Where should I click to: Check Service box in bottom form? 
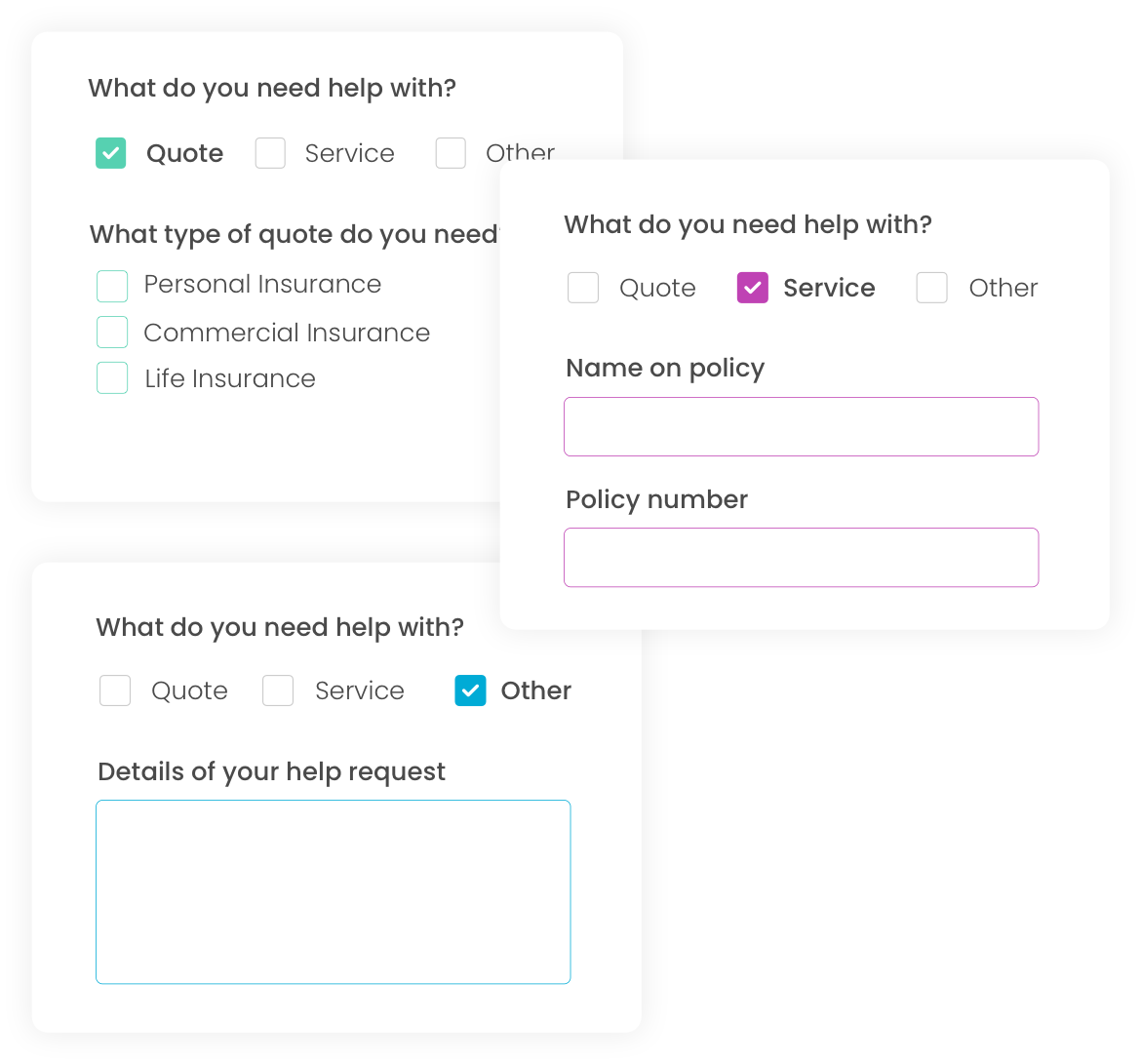278,690
